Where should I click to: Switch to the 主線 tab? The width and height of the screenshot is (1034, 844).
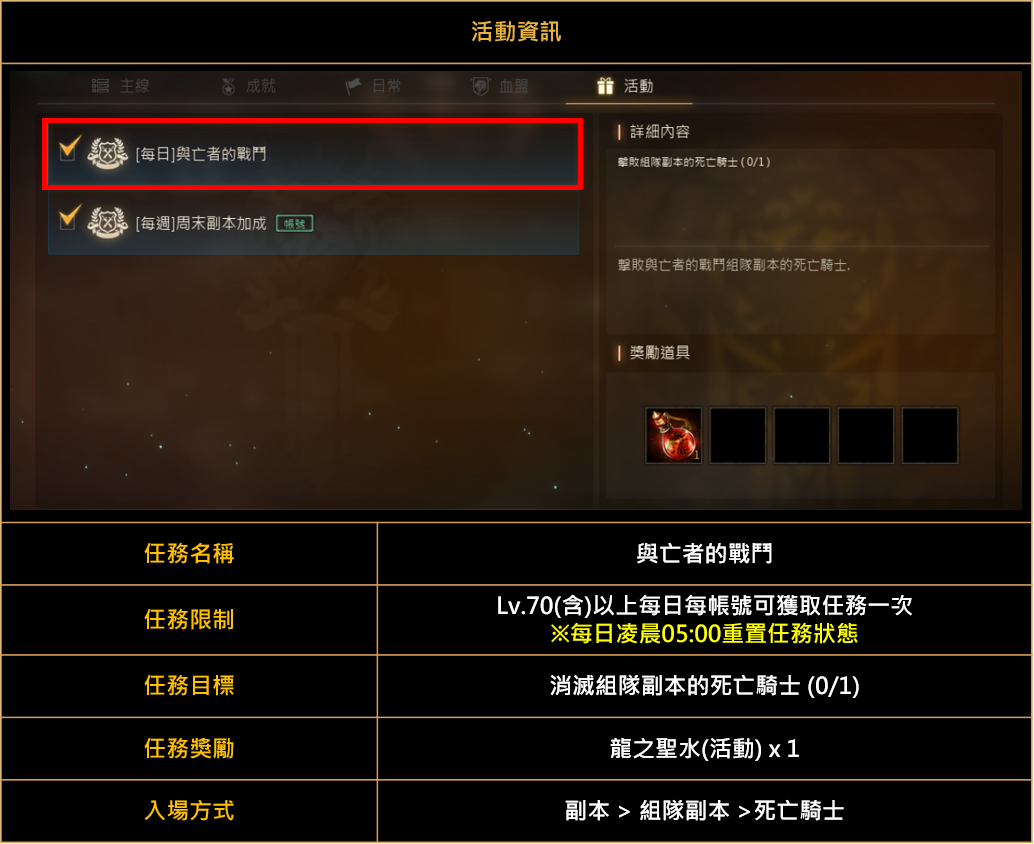pos(121,86)
